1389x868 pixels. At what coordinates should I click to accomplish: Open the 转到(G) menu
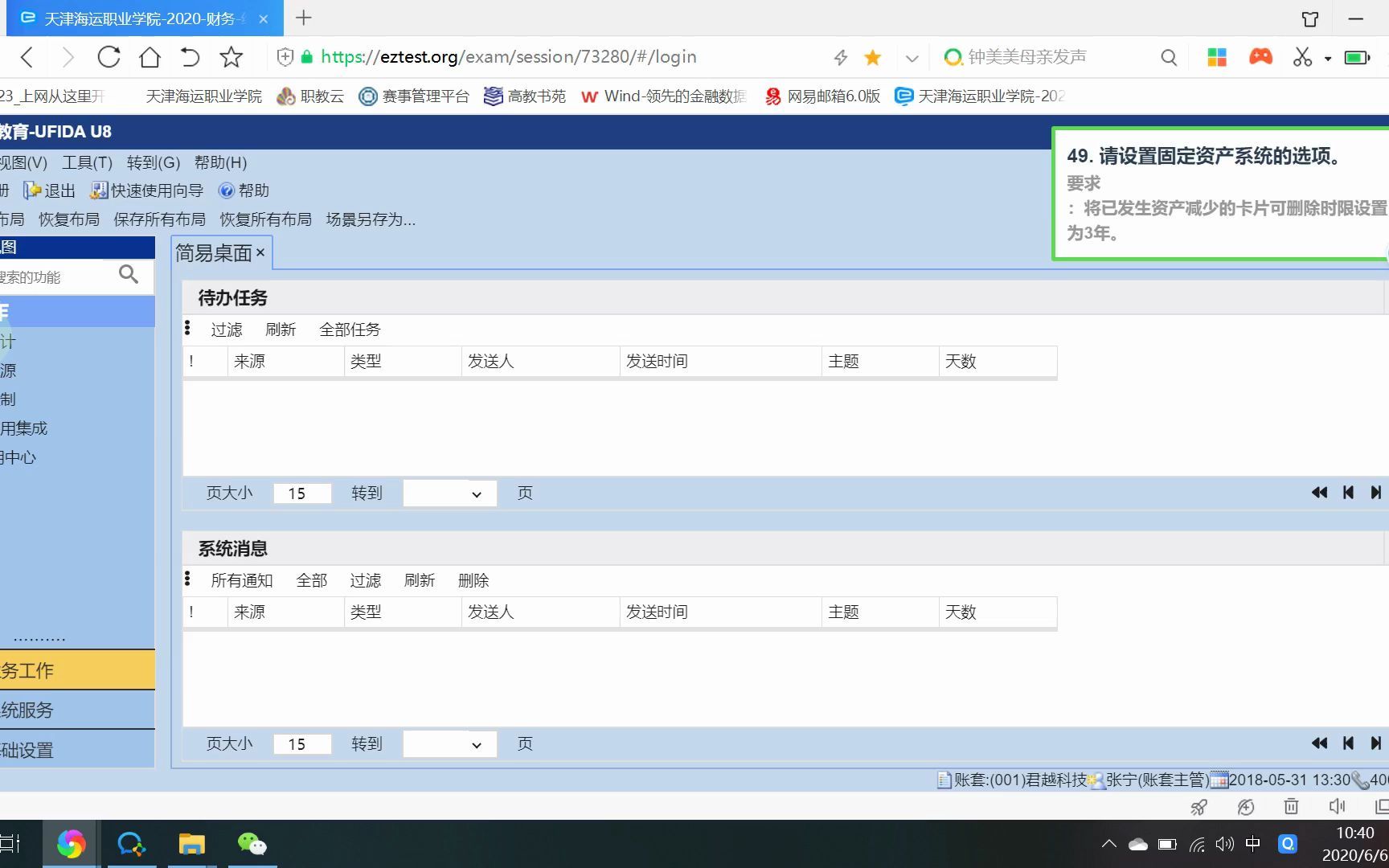[x=153, y=162]
